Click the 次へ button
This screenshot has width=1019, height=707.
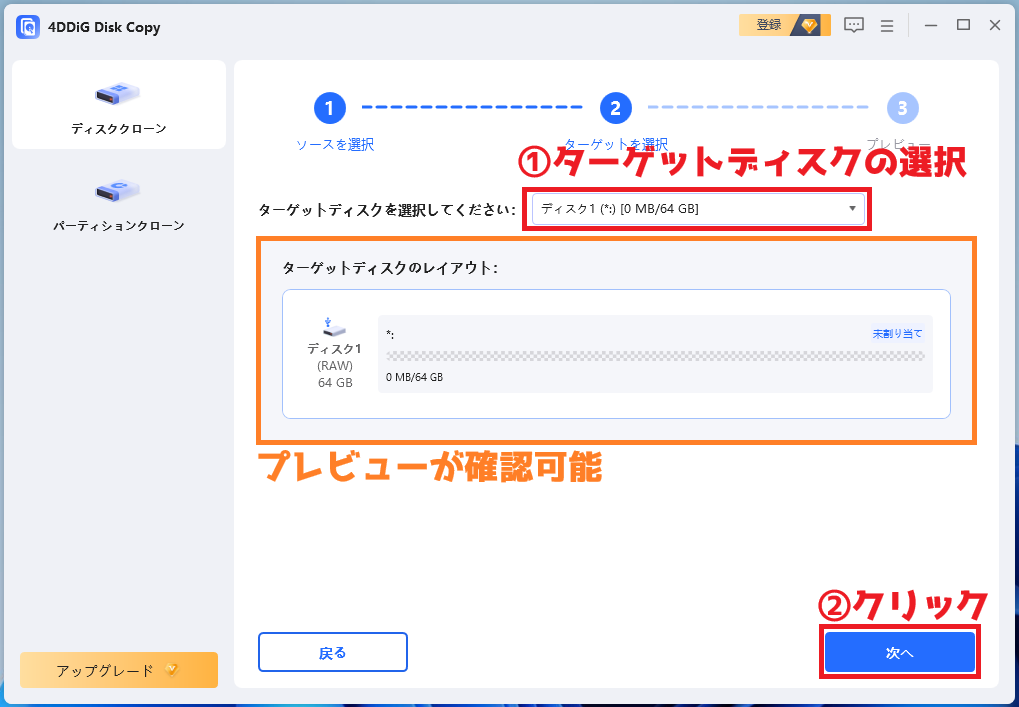tap(898, 651)
